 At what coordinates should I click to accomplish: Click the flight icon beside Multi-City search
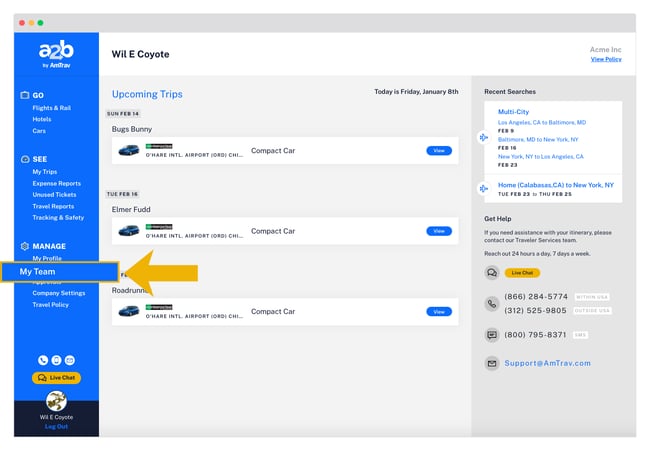click(x=483, y=137)
